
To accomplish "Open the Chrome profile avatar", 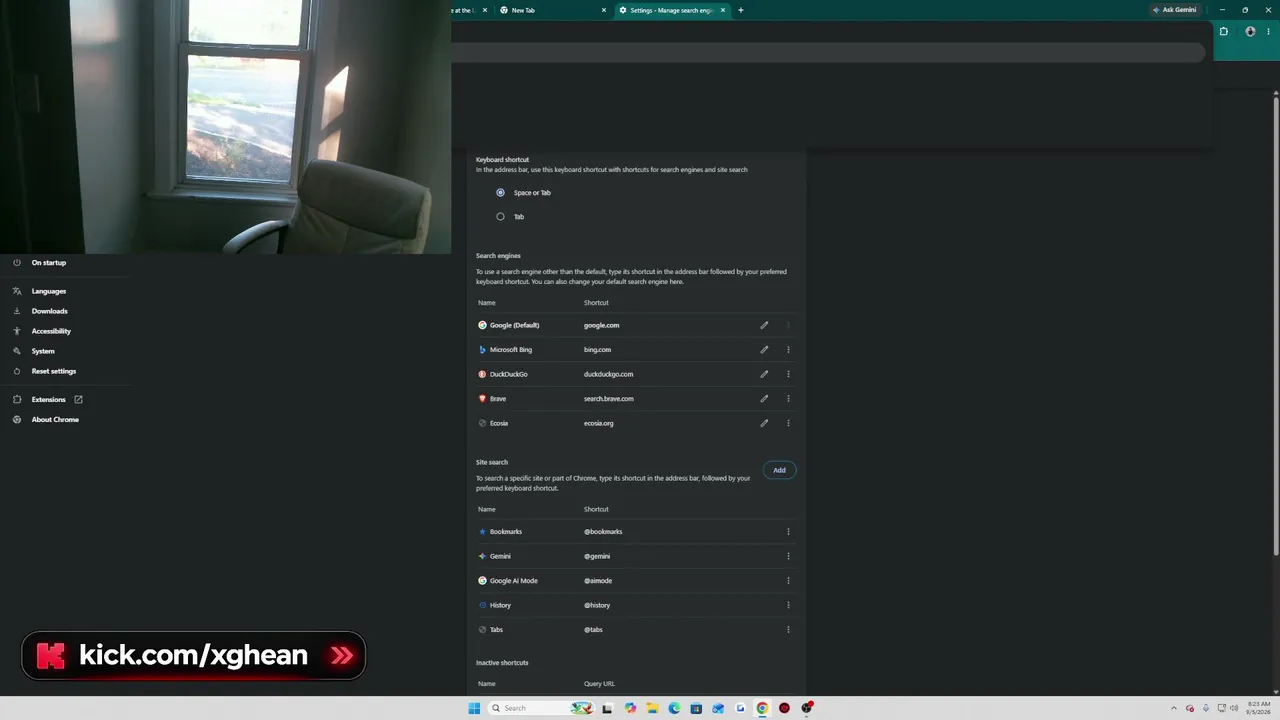I will pos(1250,31).
